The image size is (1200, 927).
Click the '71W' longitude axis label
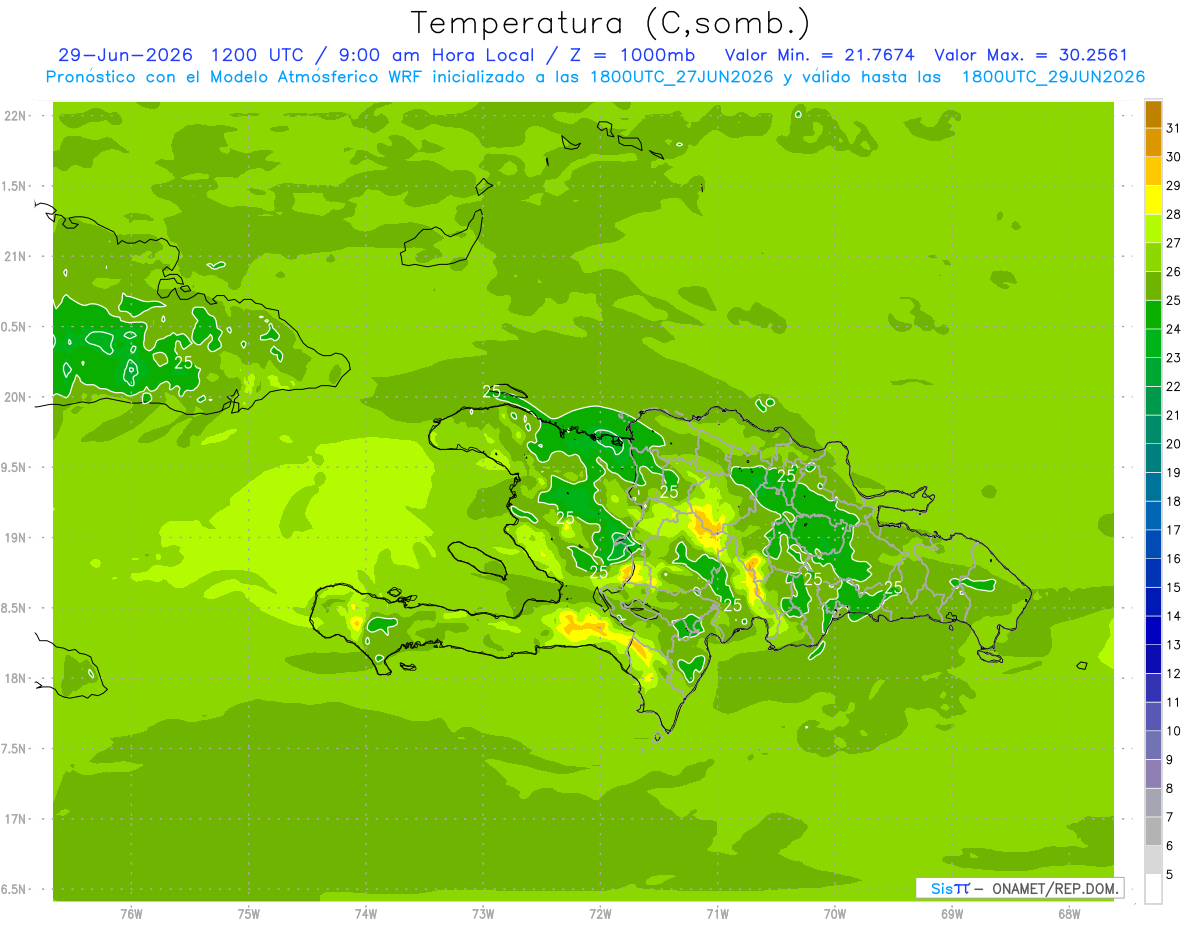[x=717, y=914]
